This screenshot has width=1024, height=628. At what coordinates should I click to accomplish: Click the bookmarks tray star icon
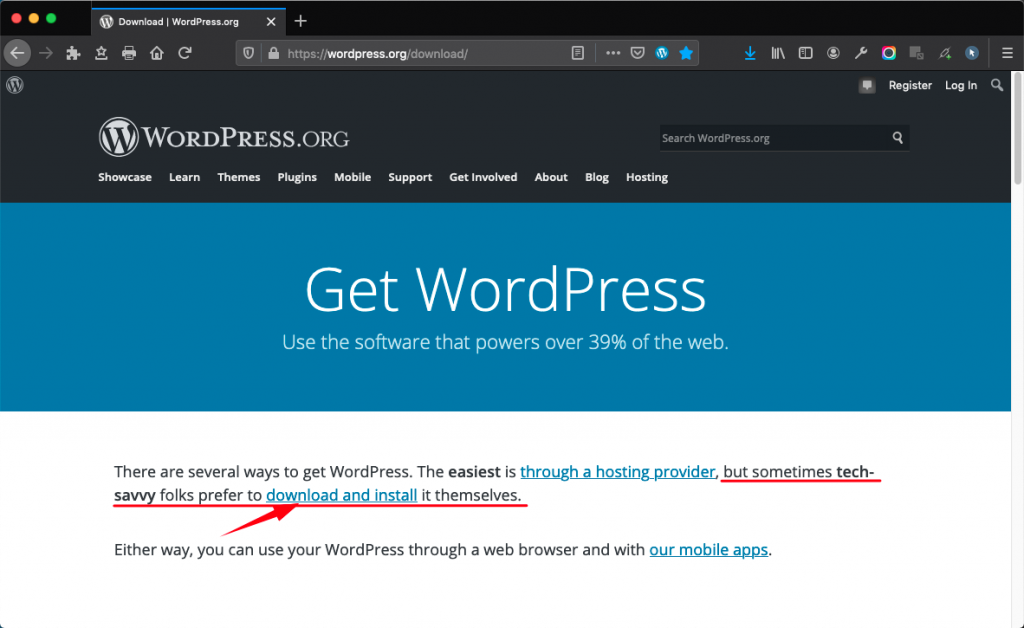(101, 53)
